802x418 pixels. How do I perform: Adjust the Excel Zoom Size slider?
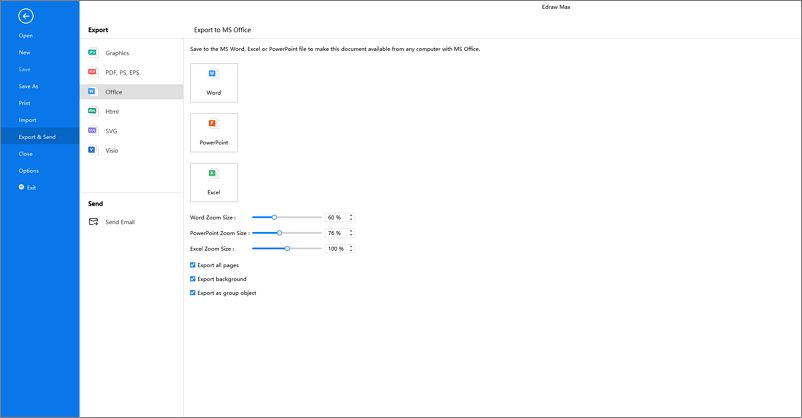point(287,248)
